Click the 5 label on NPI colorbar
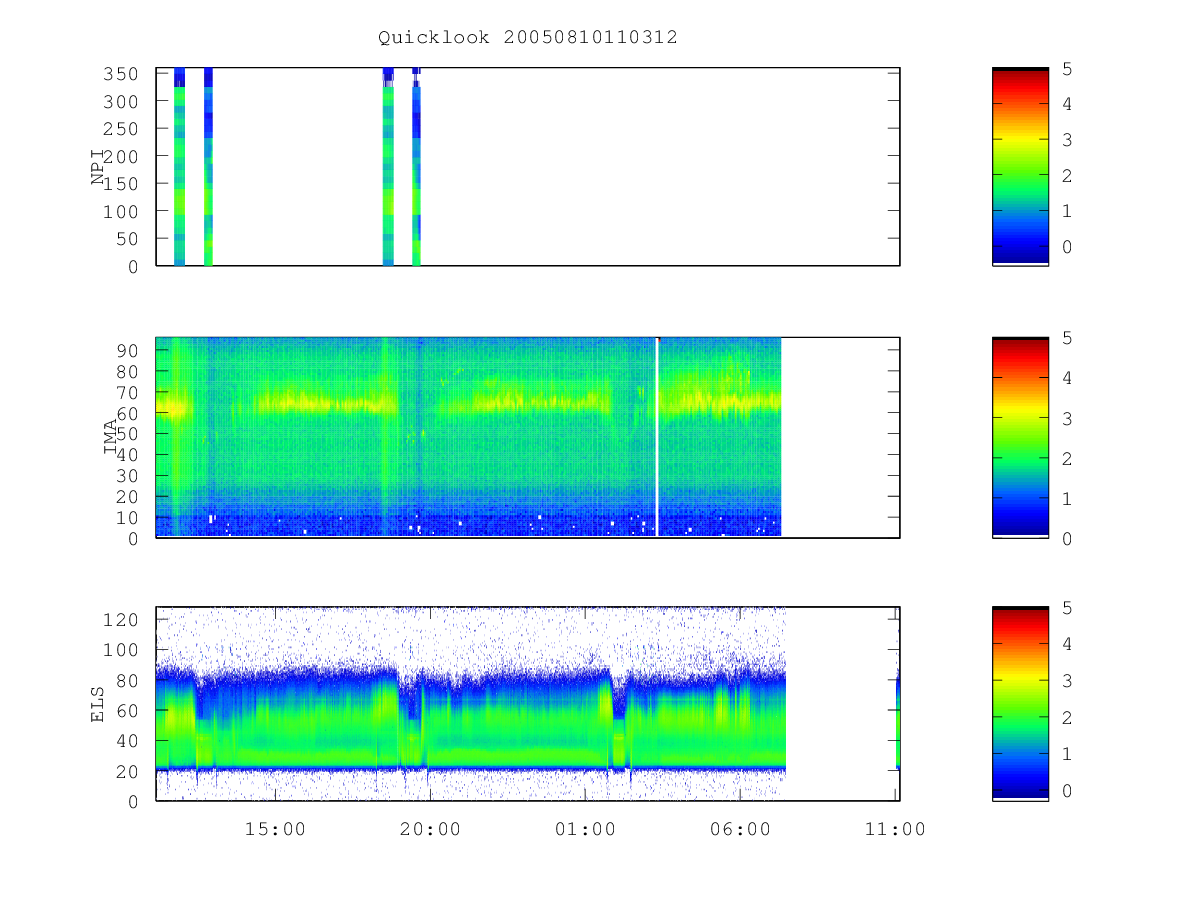Viewport: 1200px width, 900px height. tap(1068, 69)
